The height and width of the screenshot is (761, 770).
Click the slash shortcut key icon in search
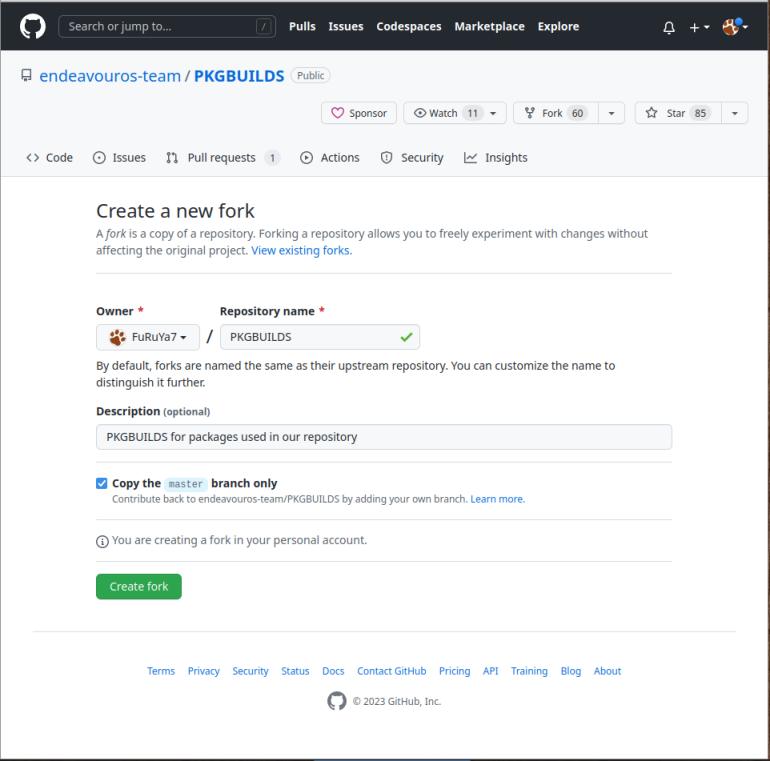(264, 27)
